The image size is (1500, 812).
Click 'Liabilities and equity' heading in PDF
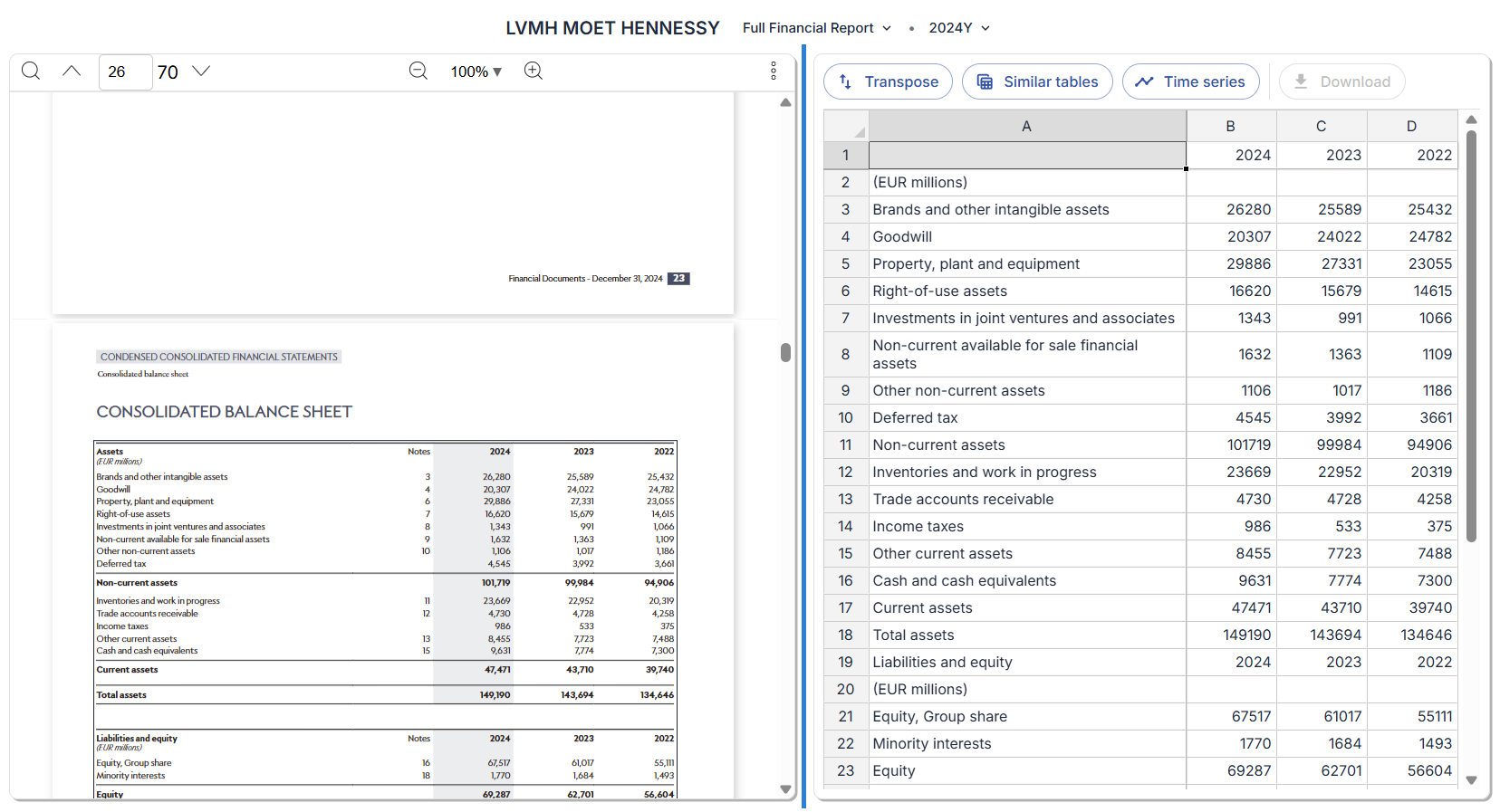coord(137,739)
